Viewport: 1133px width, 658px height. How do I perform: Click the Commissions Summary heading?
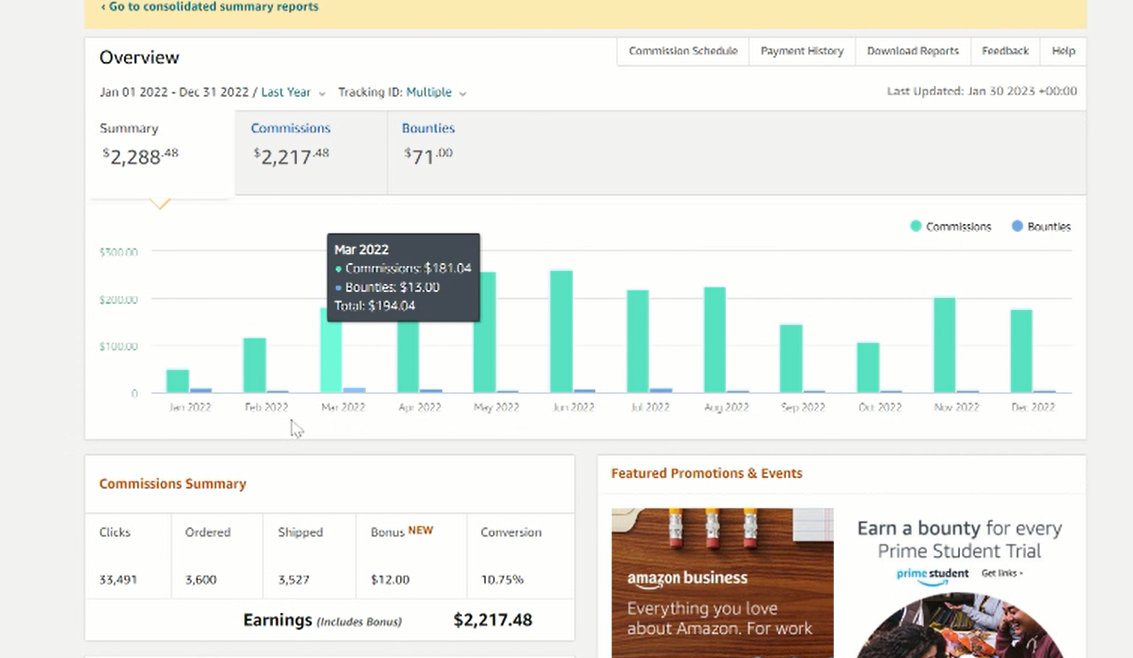tap(173, 484)
